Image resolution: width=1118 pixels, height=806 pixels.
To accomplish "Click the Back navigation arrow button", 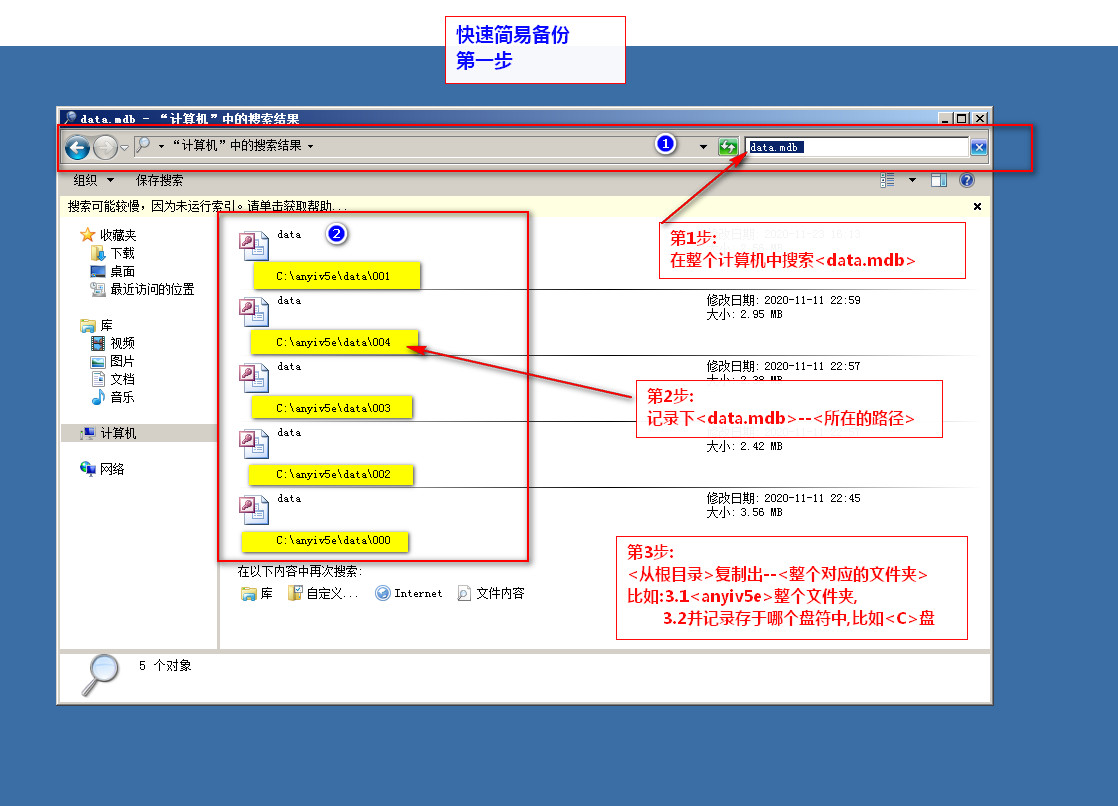I will coord(77,148).
